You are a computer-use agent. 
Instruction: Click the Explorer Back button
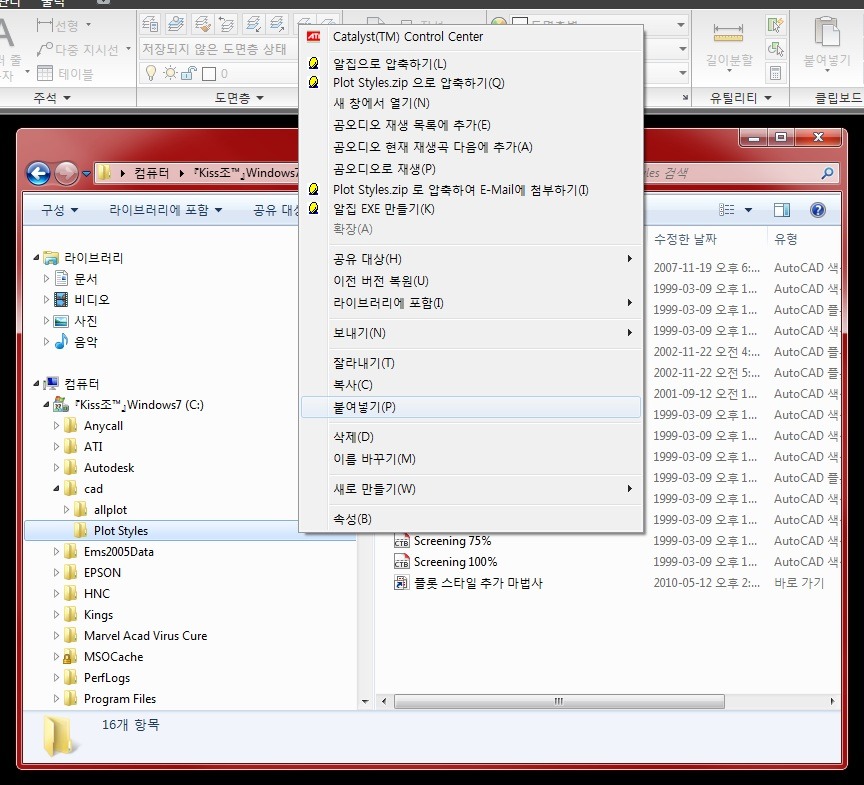[x=39, y=174]
